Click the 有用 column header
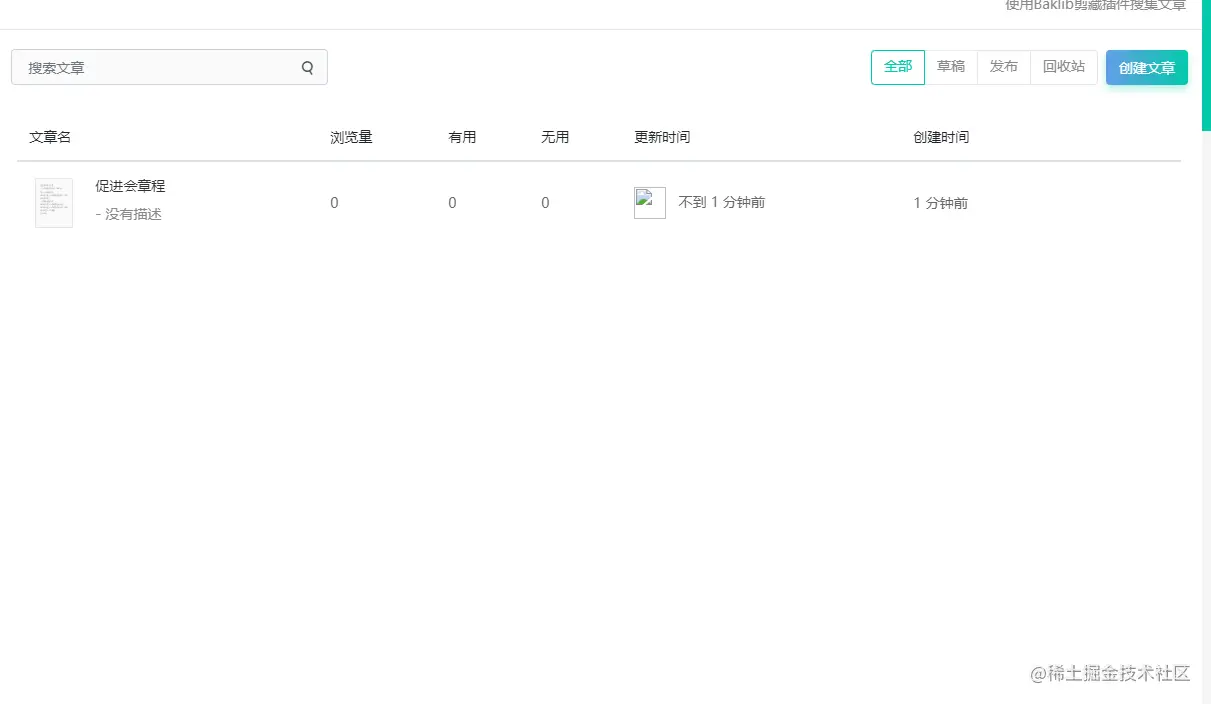This screenshot has height=704, width=1211. click(462, 137)
